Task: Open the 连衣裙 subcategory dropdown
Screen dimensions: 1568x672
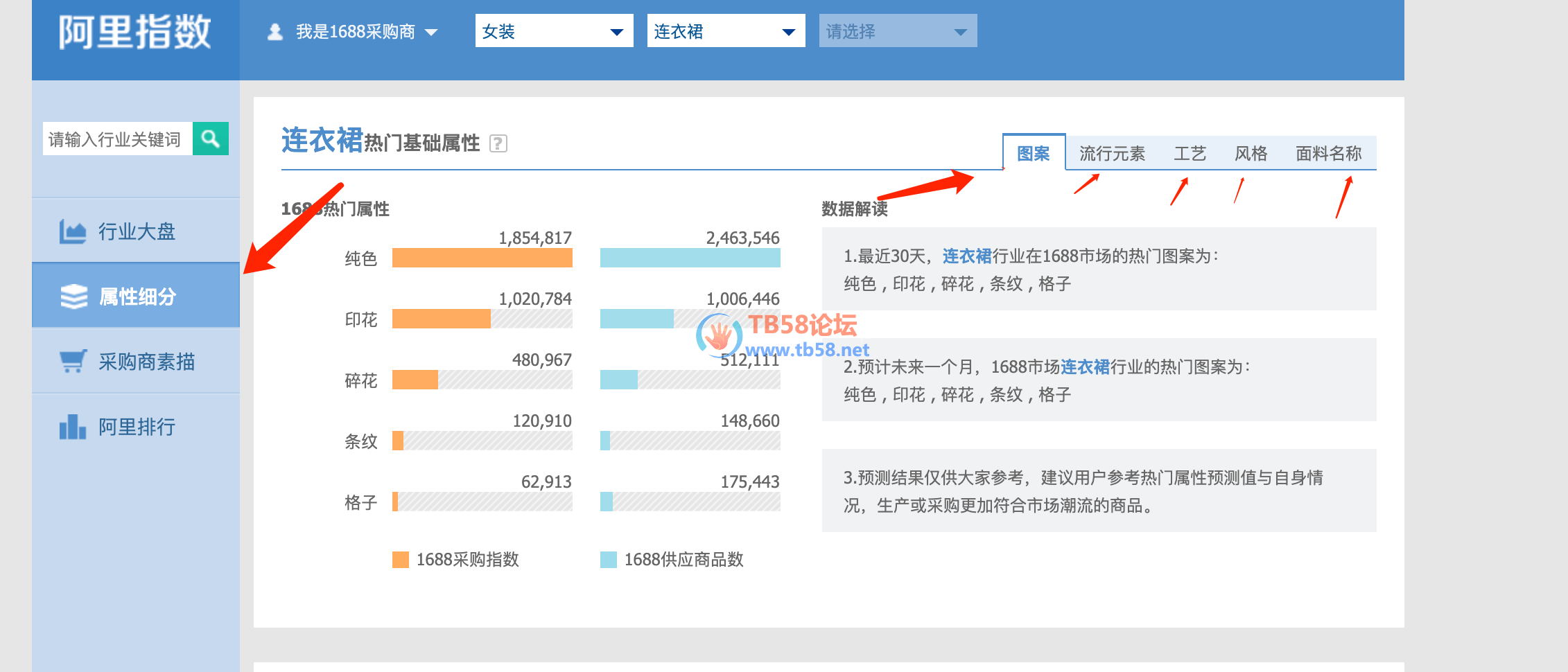Action: [x=726, y=31]
